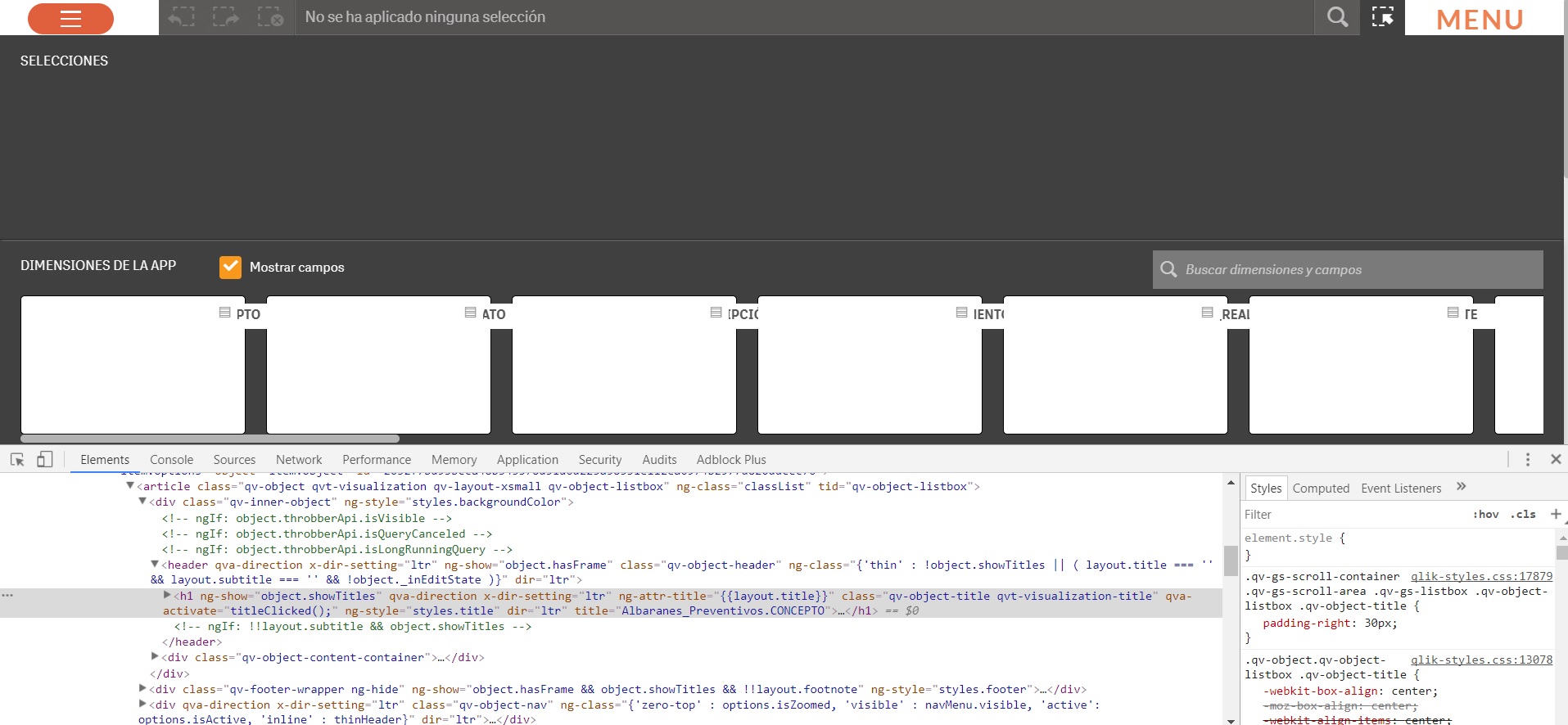Switch to the Computed sidebar tab
The width and height of the screenshot is (1568, 725).
1321,489
